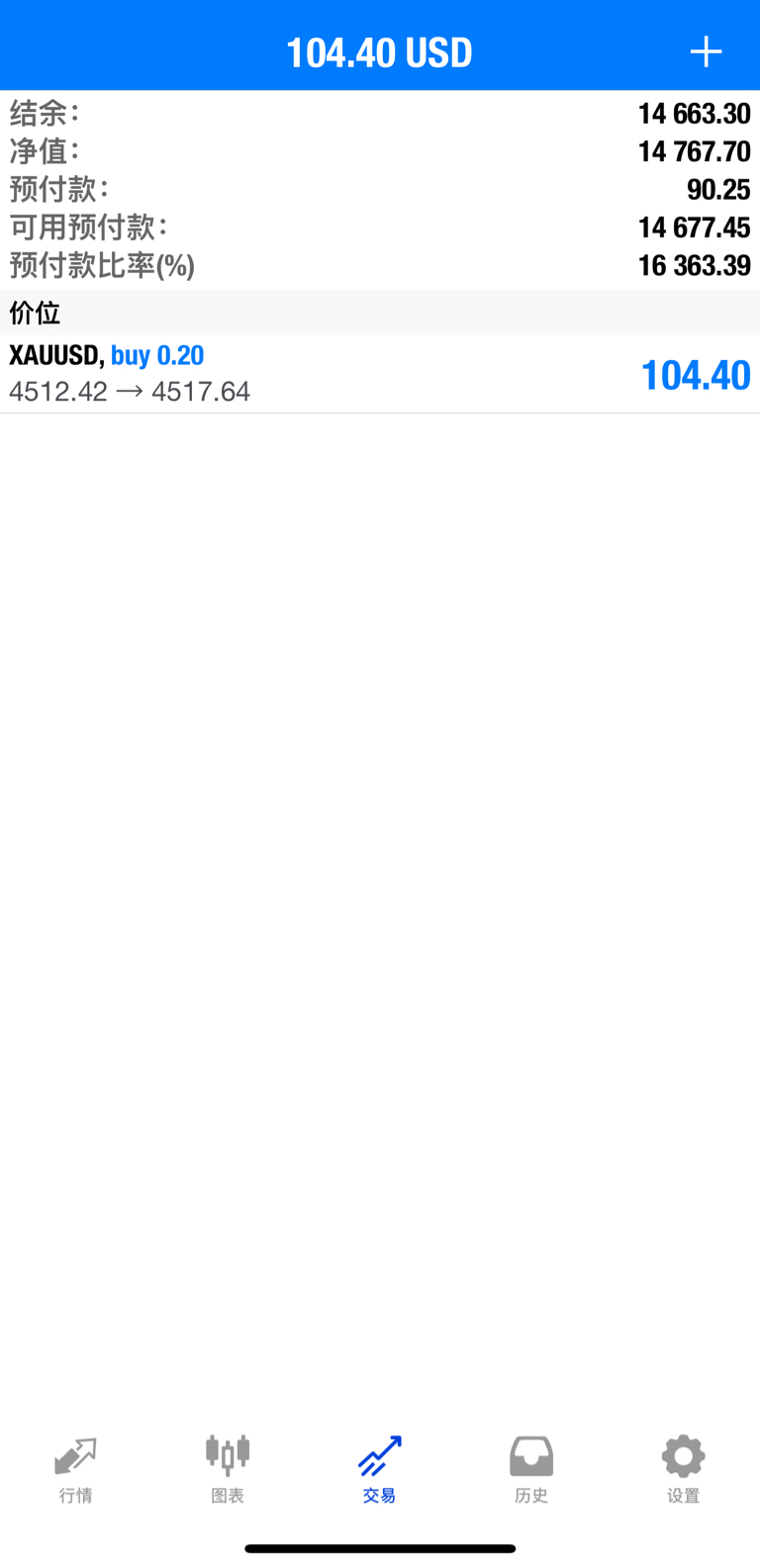Tap the blue 104.40 position profit
The width and height of the screenshot is (760, 1568).
coord(696,375)
